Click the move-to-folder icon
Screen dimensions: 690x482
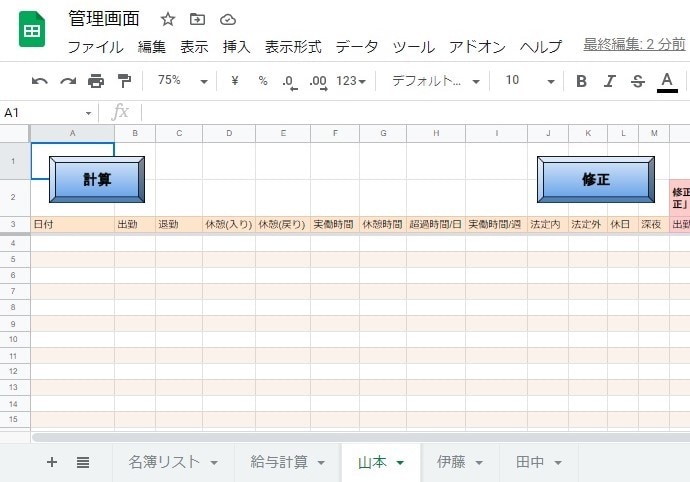(x=197, y=19)
